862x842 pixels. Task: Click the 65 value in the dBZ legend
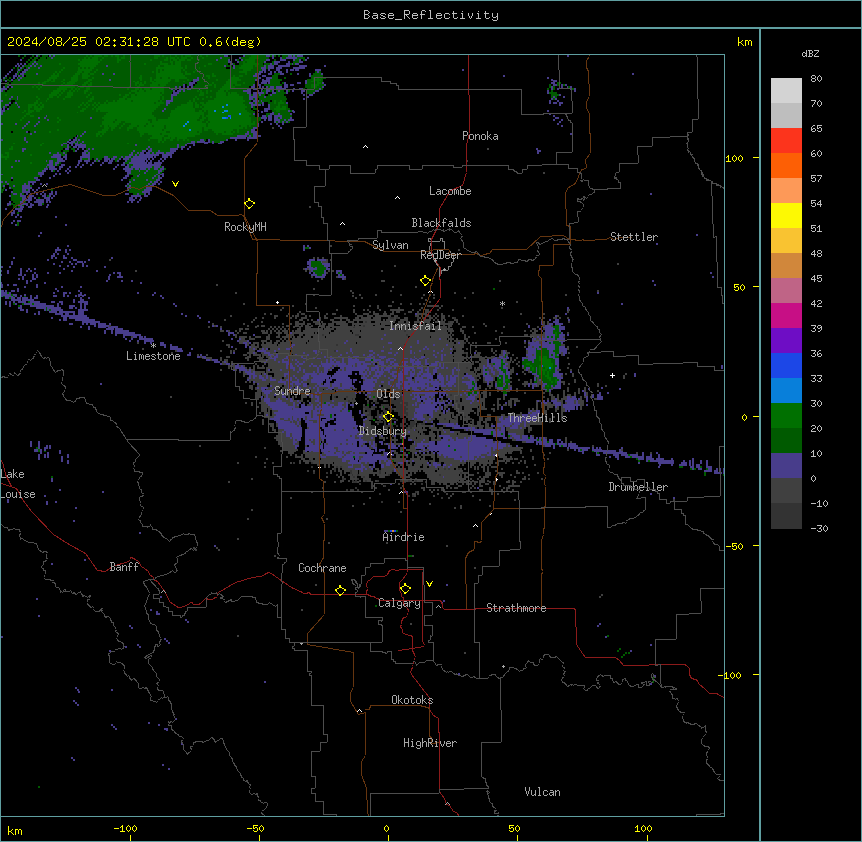[816, 129]
